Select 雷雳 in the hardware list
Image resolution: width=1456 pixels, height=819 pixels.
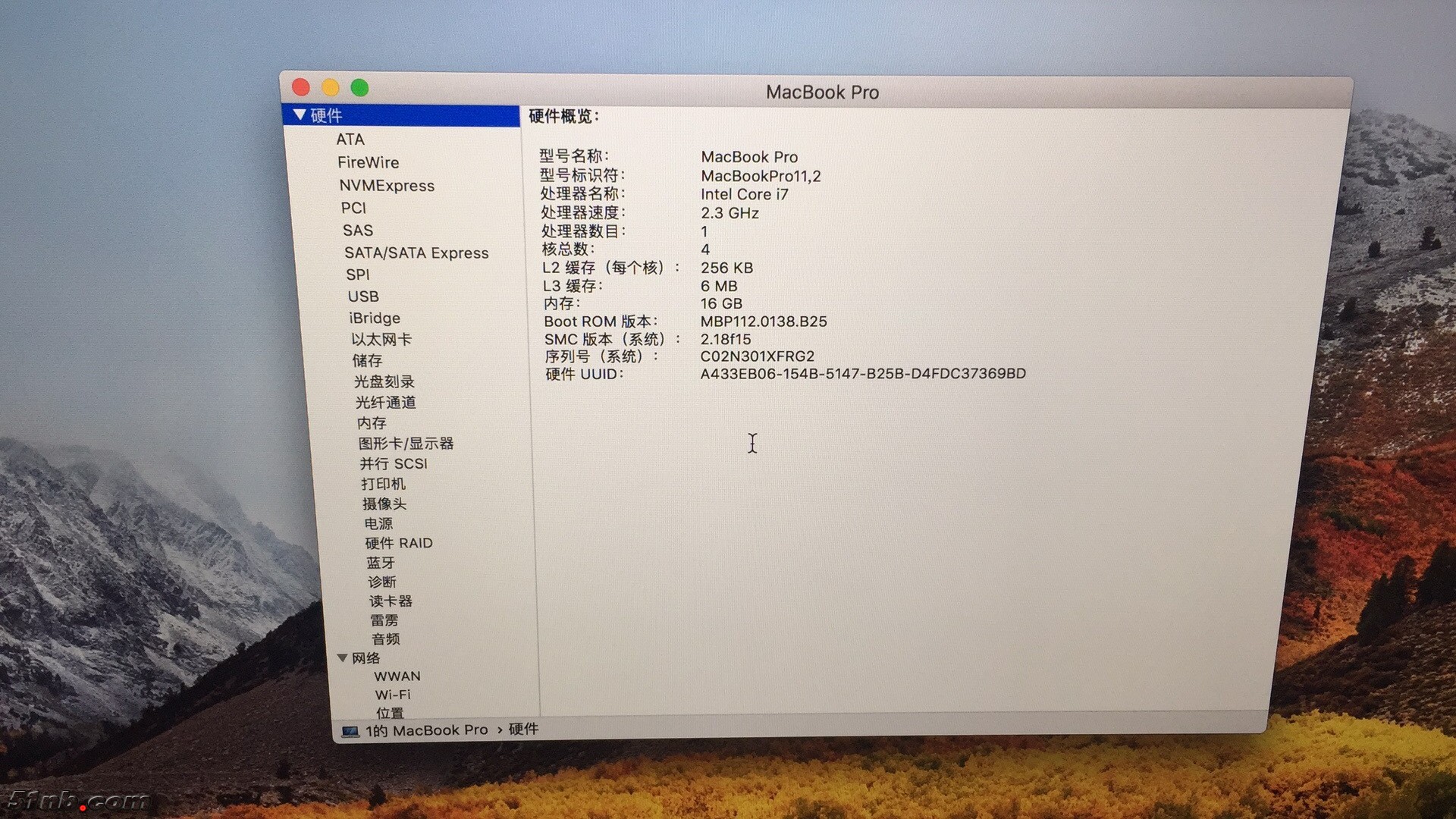click(x=384, y=620)
